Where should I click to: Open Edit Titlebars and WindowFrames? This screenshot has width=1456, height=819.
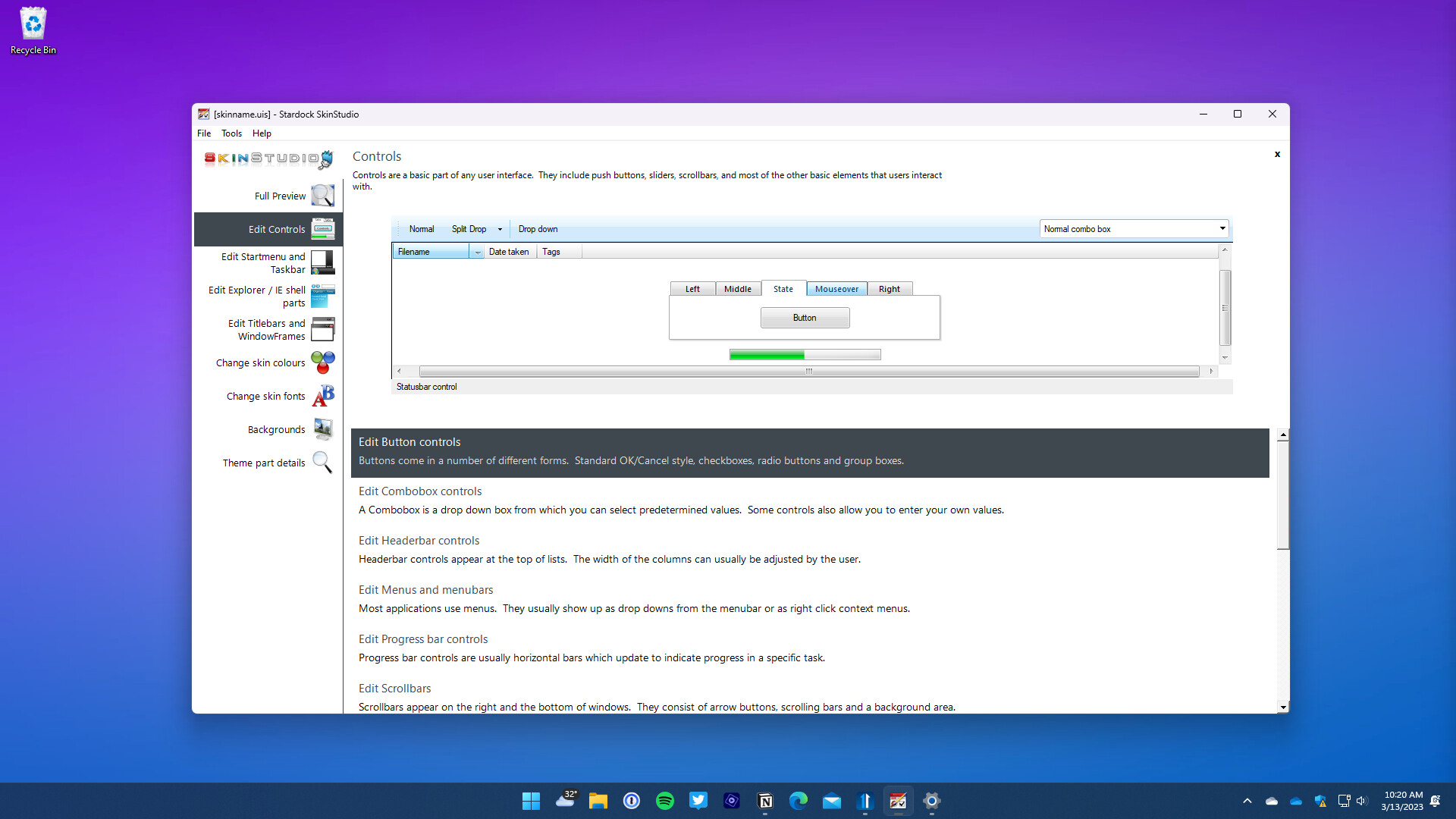click(265, 329)
